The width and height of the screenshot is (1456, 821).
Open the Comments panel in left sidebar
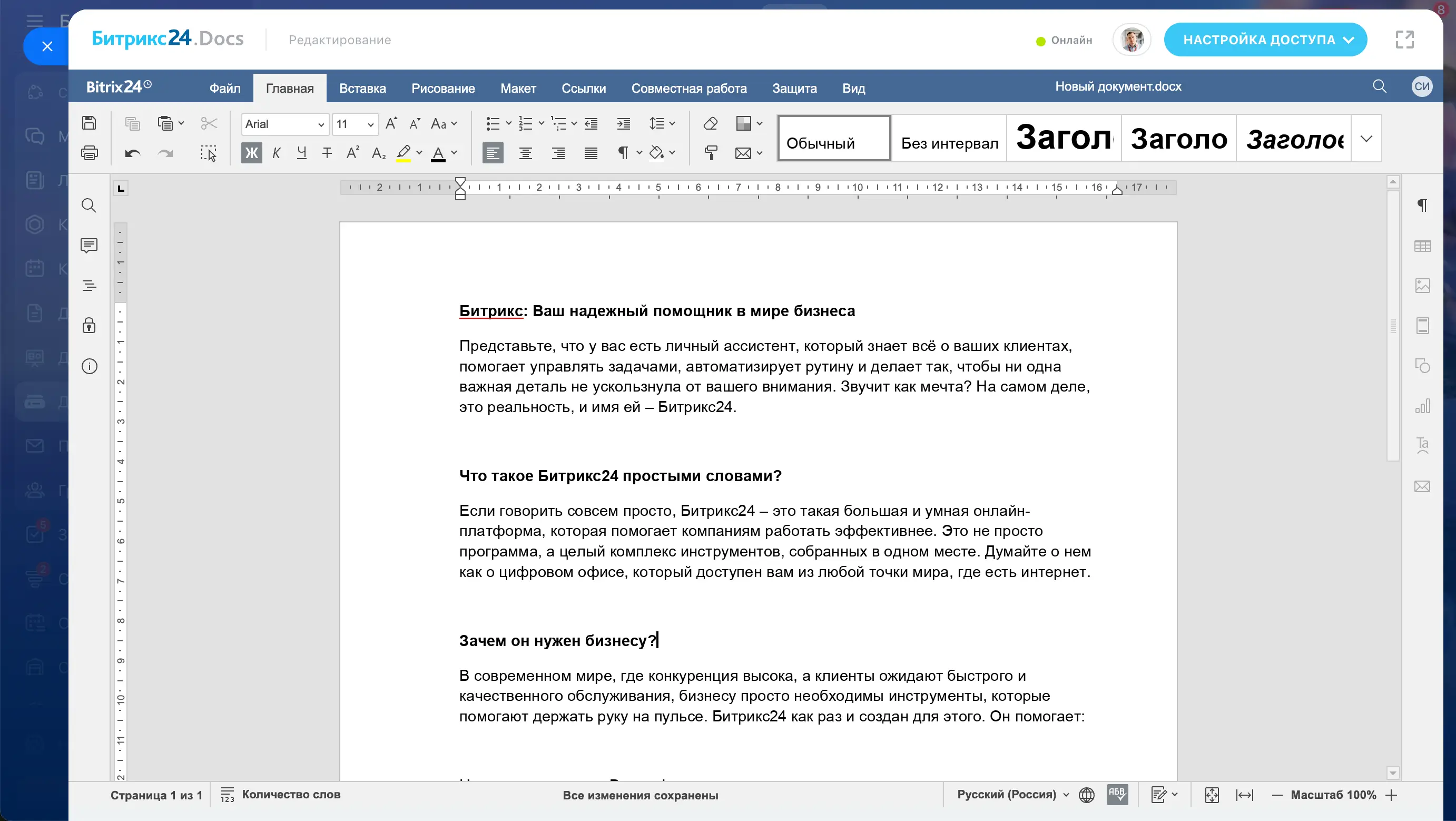coord(88,246)
